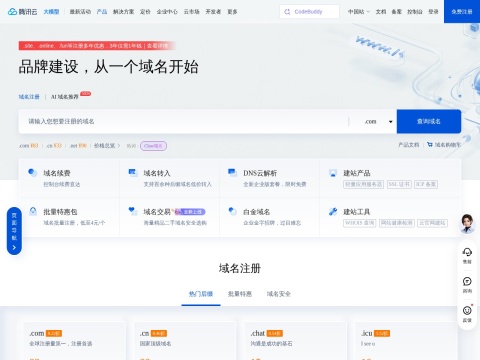
Task: Expand the 页面导航 side tab
Action: click(14, 231)
